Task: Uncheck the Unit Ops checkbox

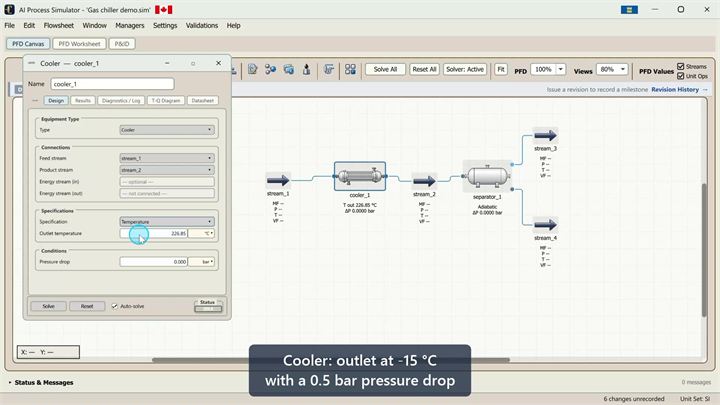Action: tap(681, 76)
